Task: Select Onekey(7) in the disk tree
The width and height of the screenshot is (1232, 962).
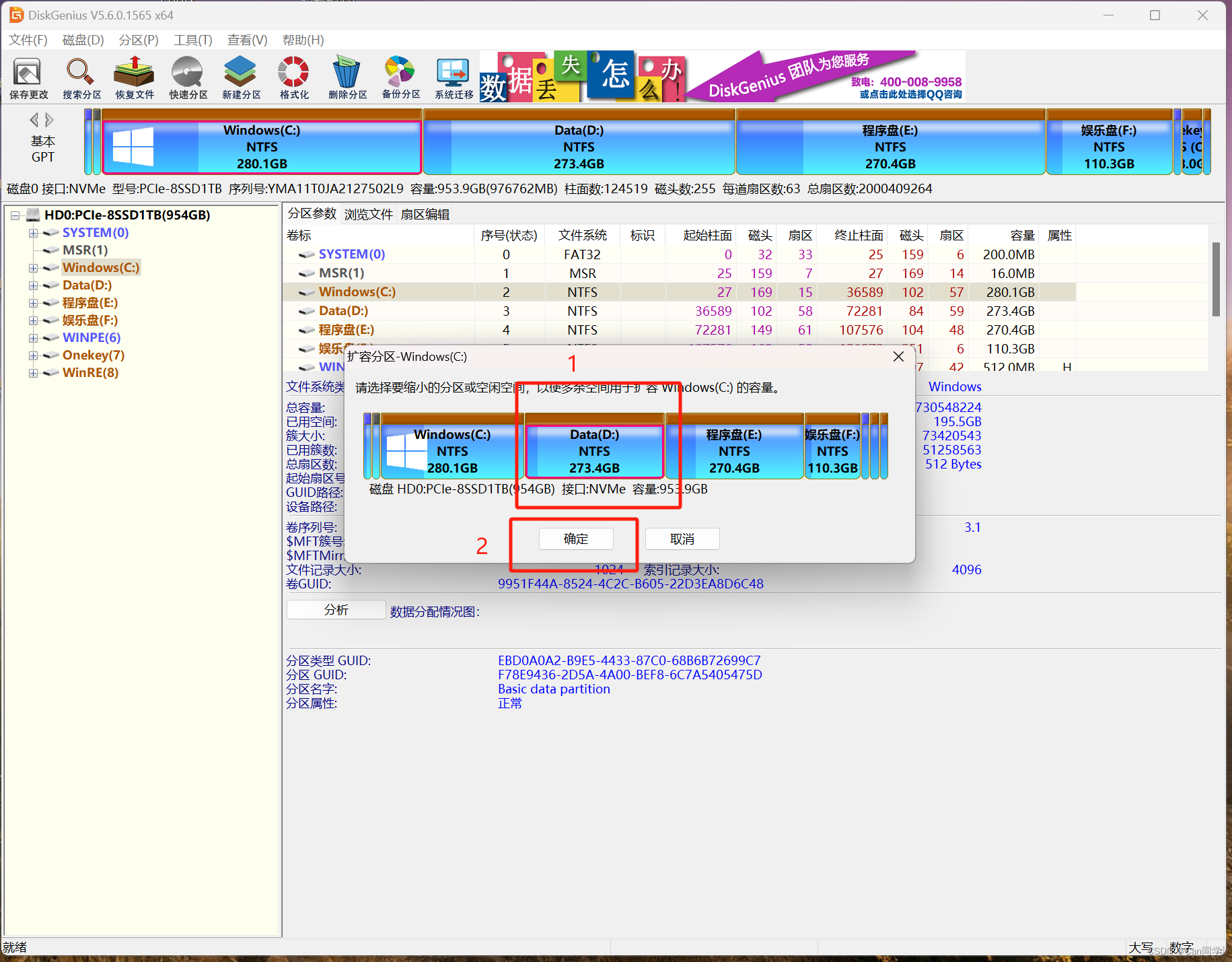Action: [94, 355]
